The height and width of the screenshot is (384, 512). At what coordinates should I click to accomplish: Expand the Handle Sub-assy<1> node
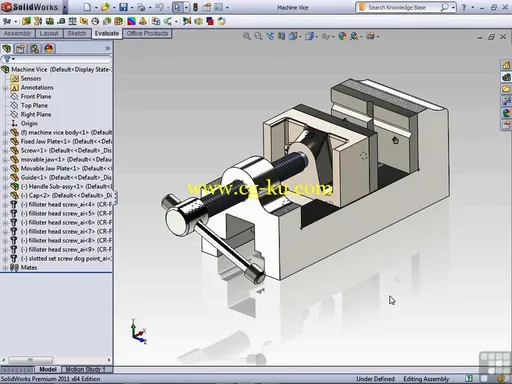[x=5, y=187]
